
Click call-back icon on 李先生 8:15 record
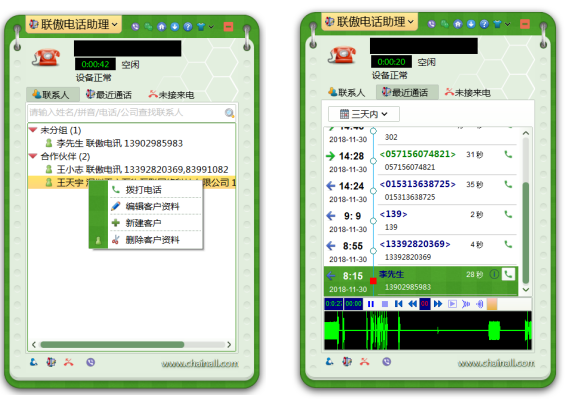(x=508, y=274)
